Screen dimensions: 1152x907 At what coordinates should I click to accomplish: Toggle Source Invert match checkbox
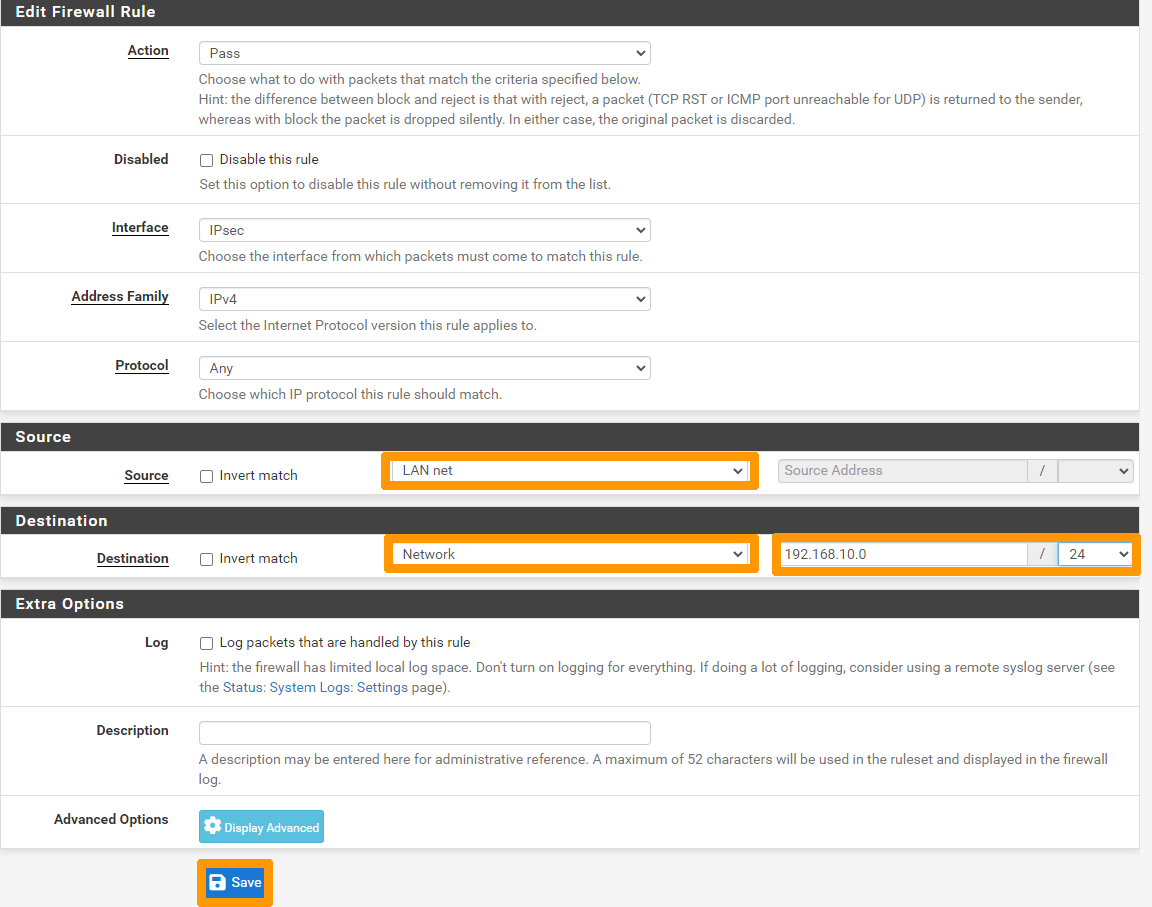coord(207,476)
